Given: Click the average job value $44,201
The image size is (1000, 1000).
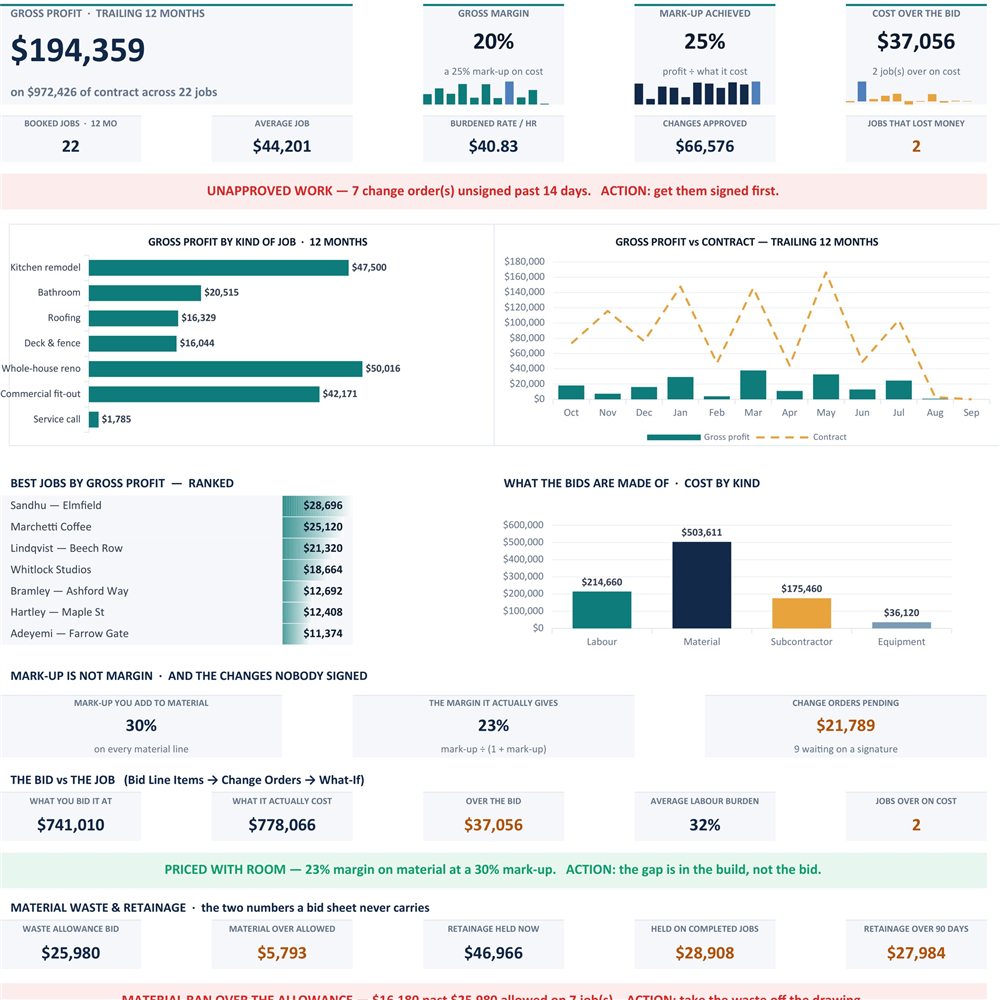Looking at the screenshot, I should (x=282, y=146).
